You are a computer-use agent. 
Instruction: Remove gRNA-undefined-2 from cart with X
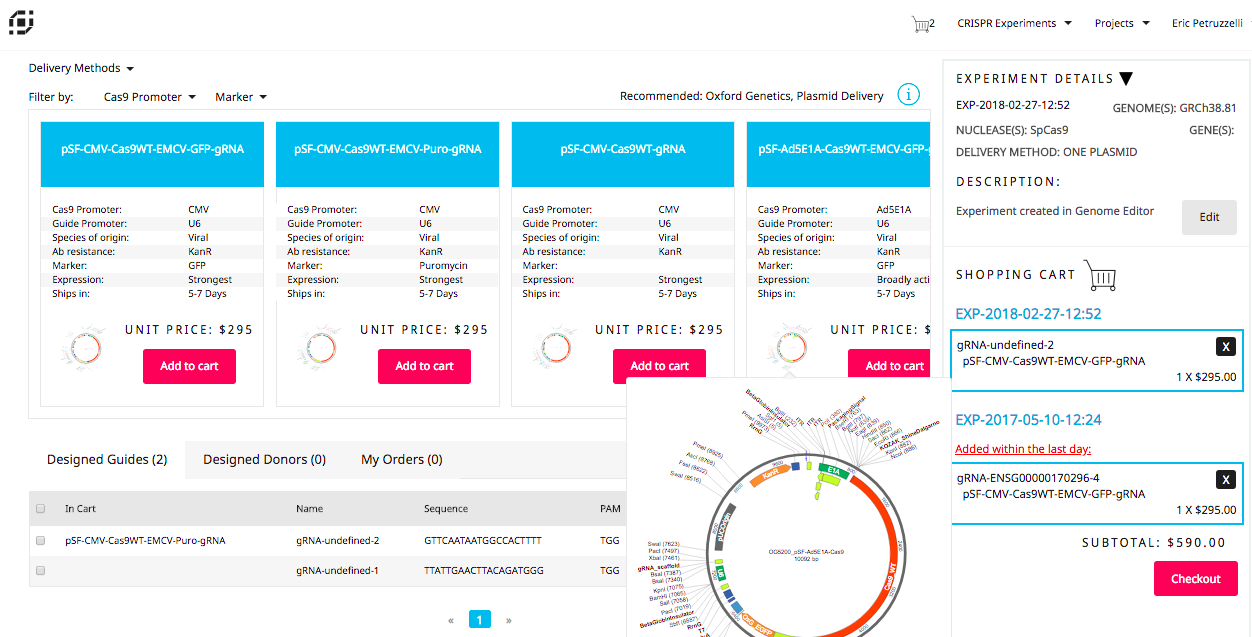pyautogui.click(x=1225, y=346)
